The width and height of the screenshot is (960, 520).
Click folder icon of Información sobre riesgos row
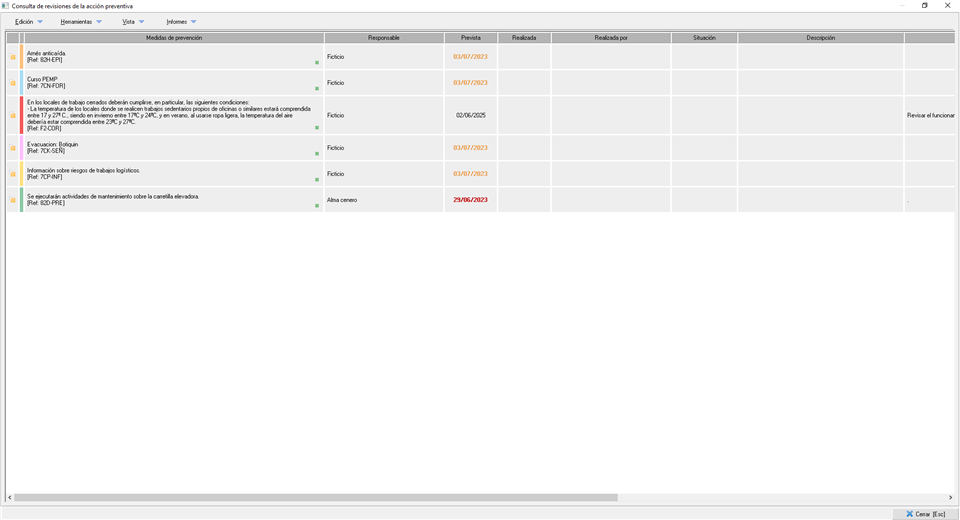(13, 174)
